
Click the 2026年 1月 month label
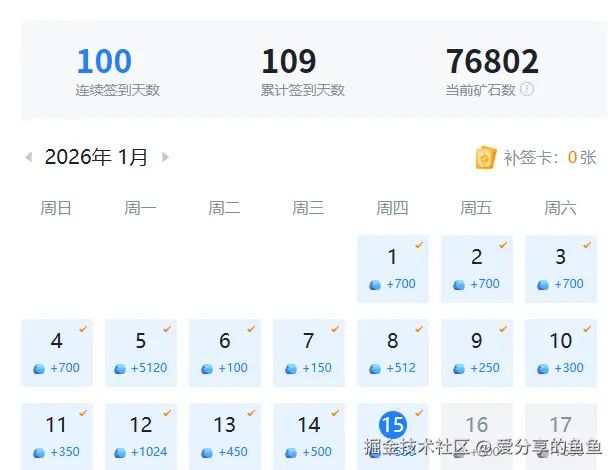pyautogui.click(x=96, y=157)
